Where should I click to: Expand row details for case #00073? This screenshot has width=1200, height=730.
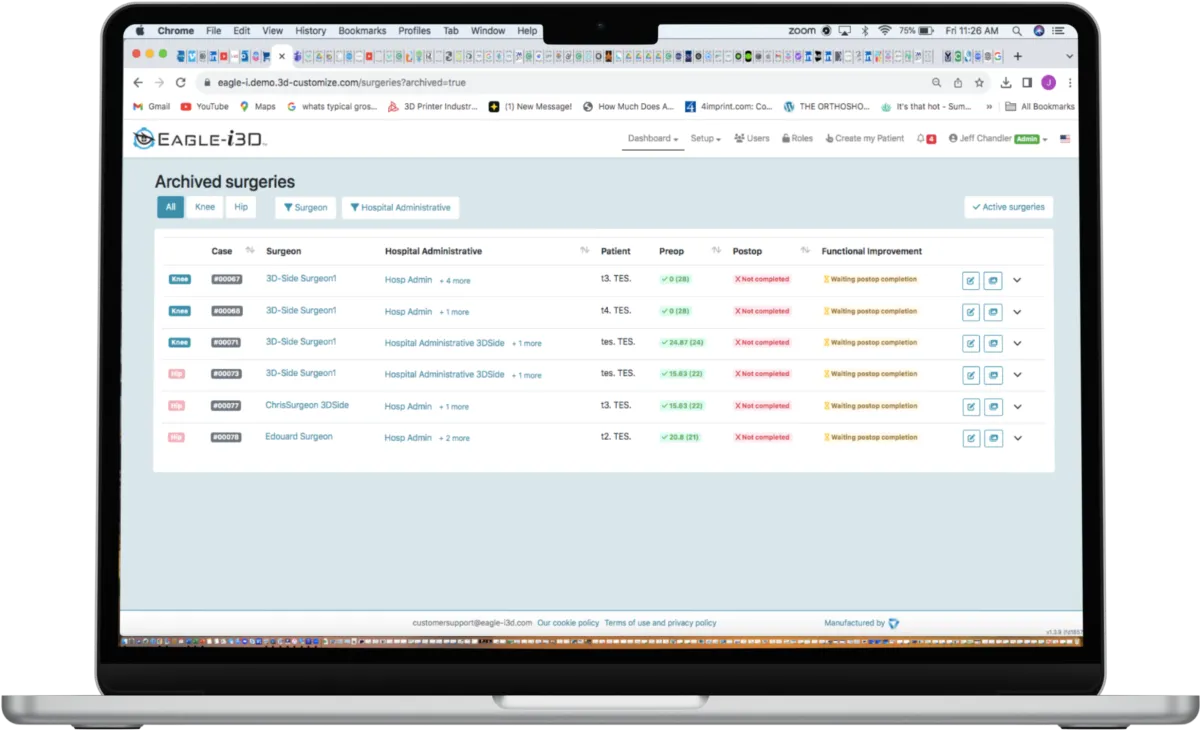(x=1017, y=375)
